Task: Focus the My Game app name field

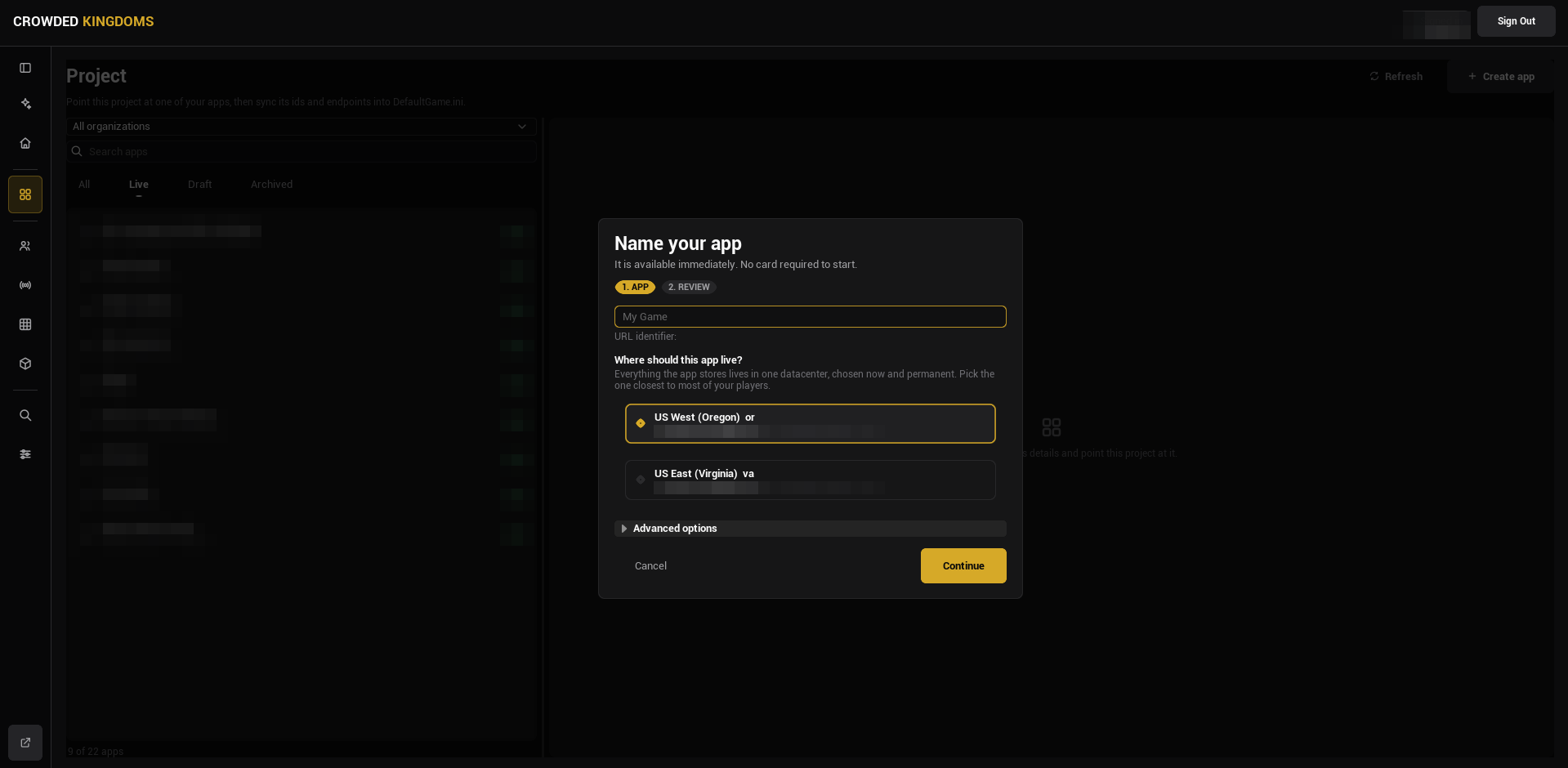Action: (810, 316)
